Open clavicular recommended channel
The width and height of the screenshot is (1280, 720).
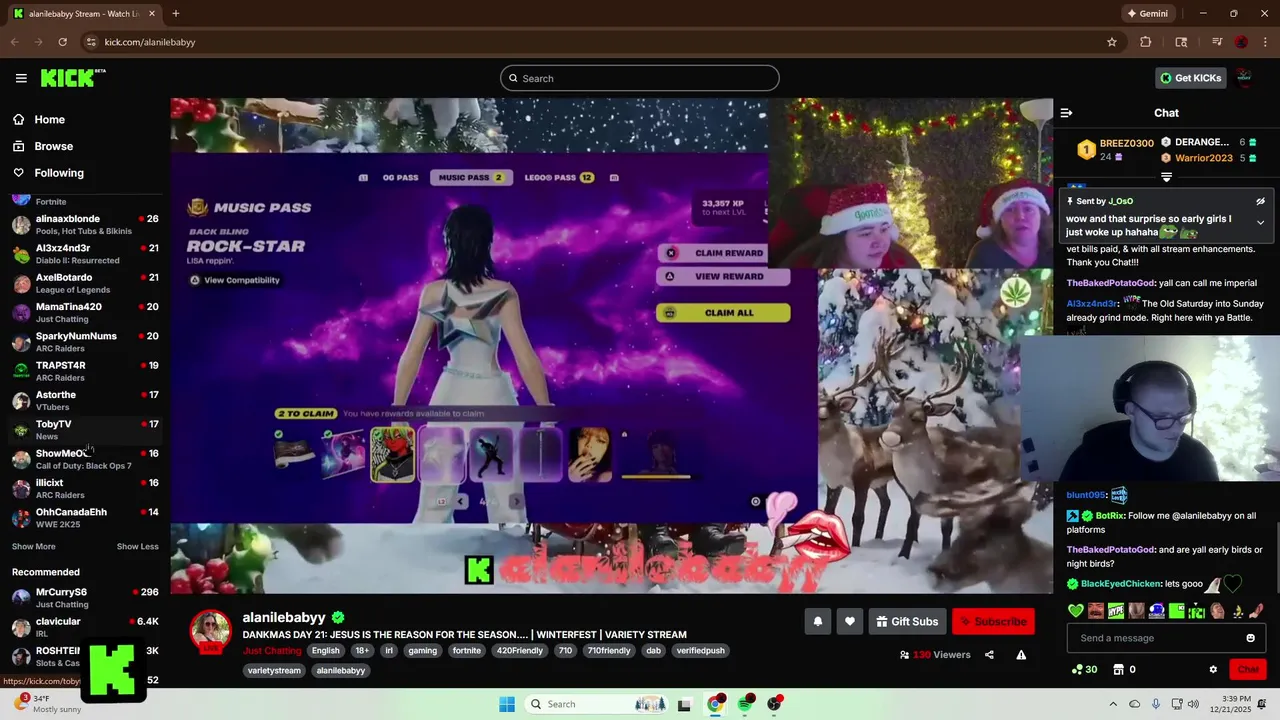tap(85, 626)
